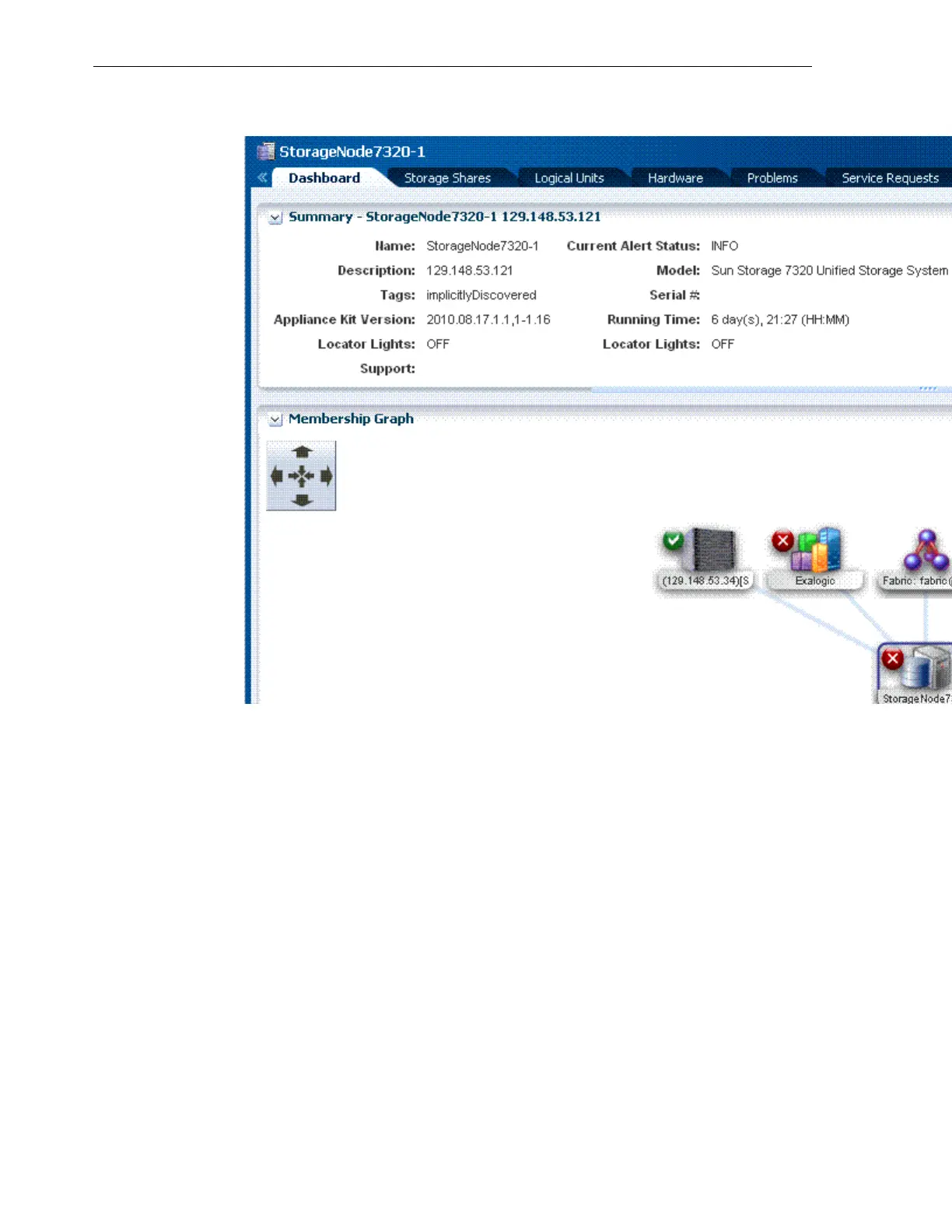Click running time 6 day(s), 21:27
Image resolution: width=952 pixels, height=1232 pixels.
coord(780,320)
